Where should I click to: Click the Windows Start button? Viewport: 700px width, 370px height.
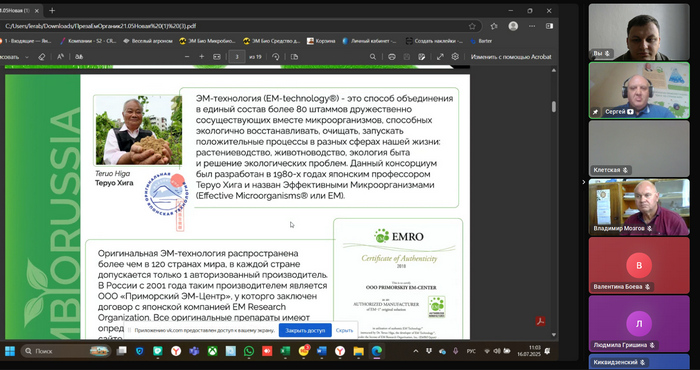tap(10, 351)
